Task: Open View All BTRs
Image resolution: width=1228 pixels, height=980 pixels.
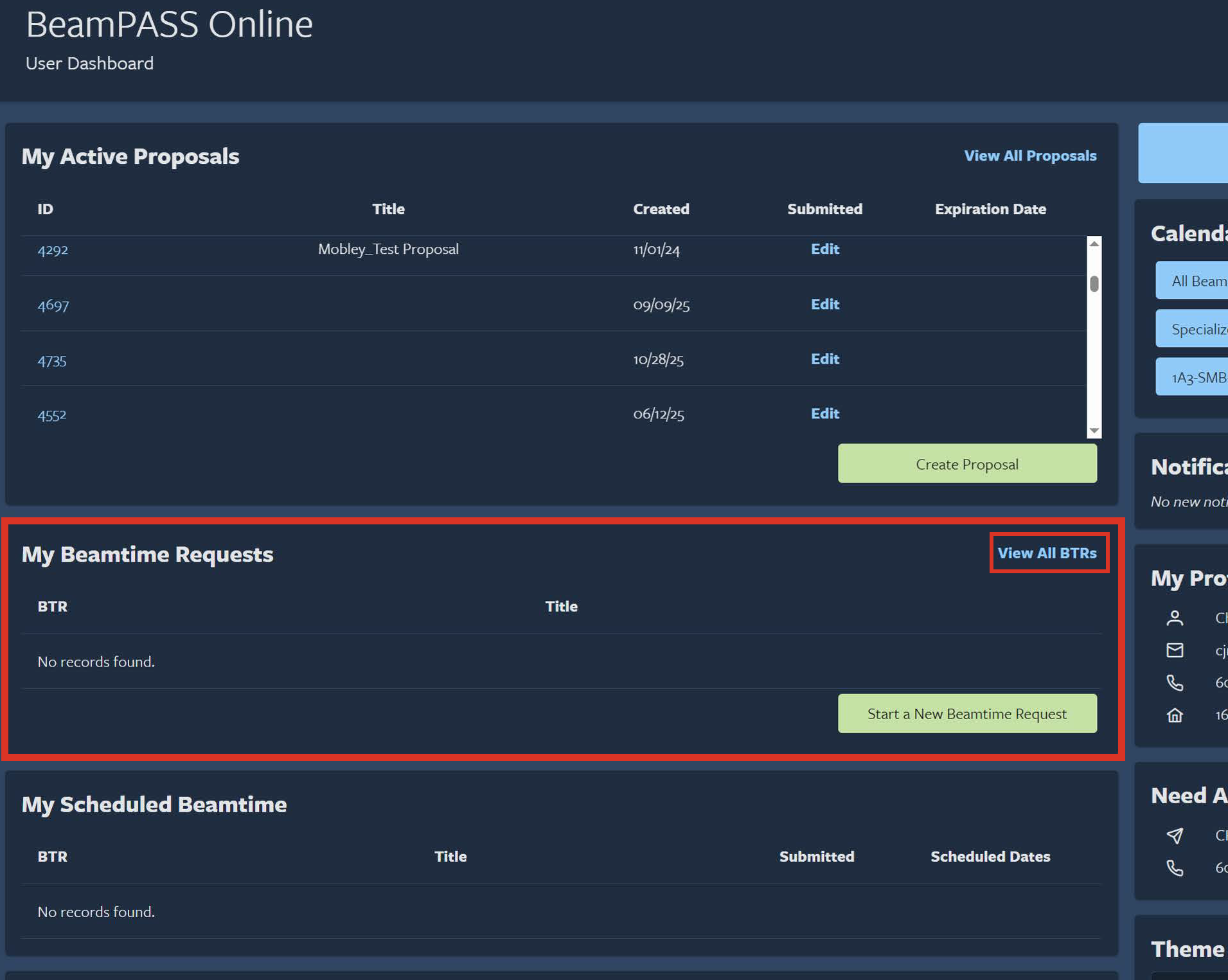Action: 1048,552
